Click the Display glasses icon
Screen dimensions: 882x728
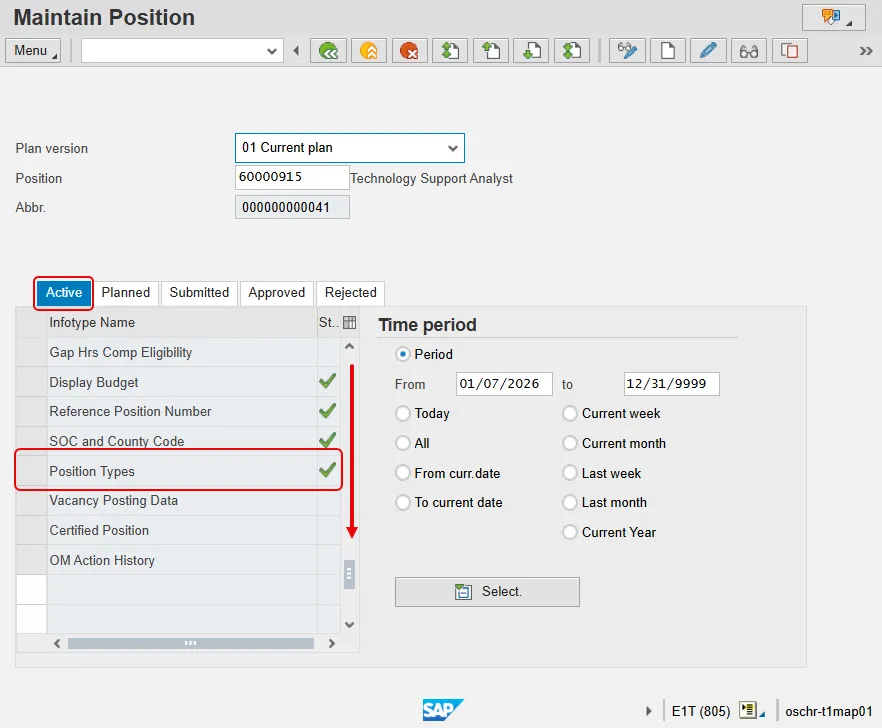749,51
